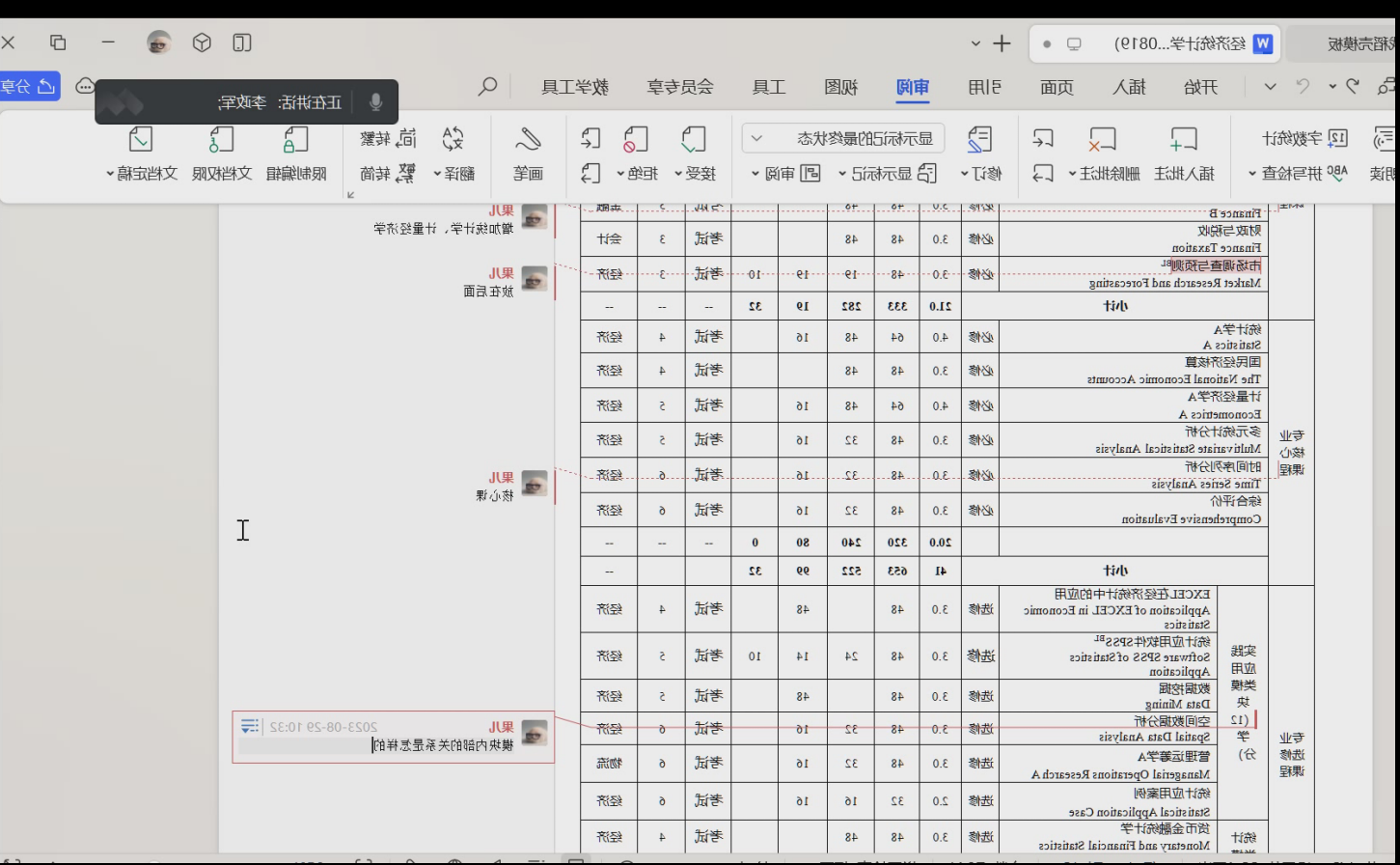The image size is (1400, 865).
Task: Select the comment dated 2023-08-29 10:32
Action: 394,737
